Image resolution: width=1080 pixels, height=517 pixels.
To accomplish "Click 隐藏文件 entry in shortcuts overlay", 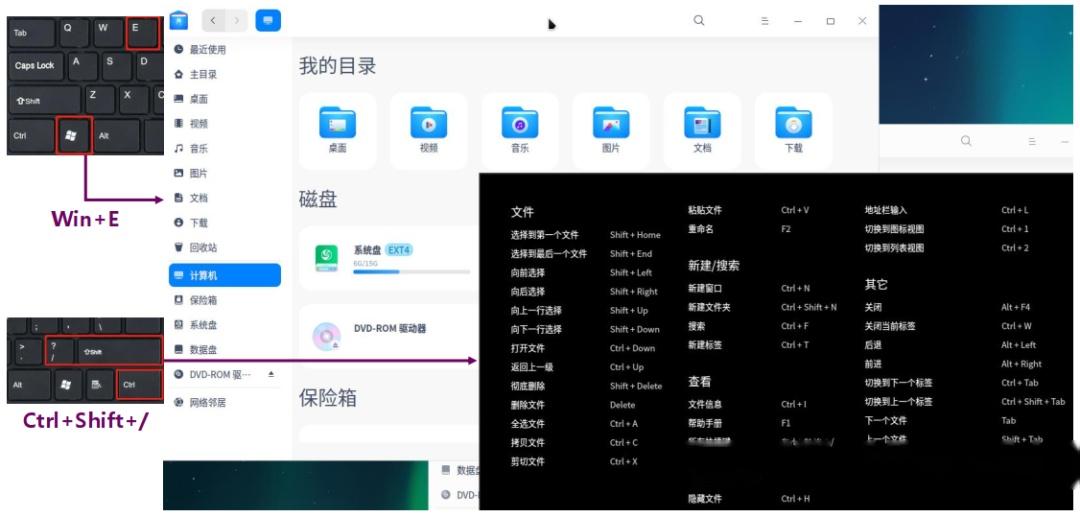I will tap(705, 498).
